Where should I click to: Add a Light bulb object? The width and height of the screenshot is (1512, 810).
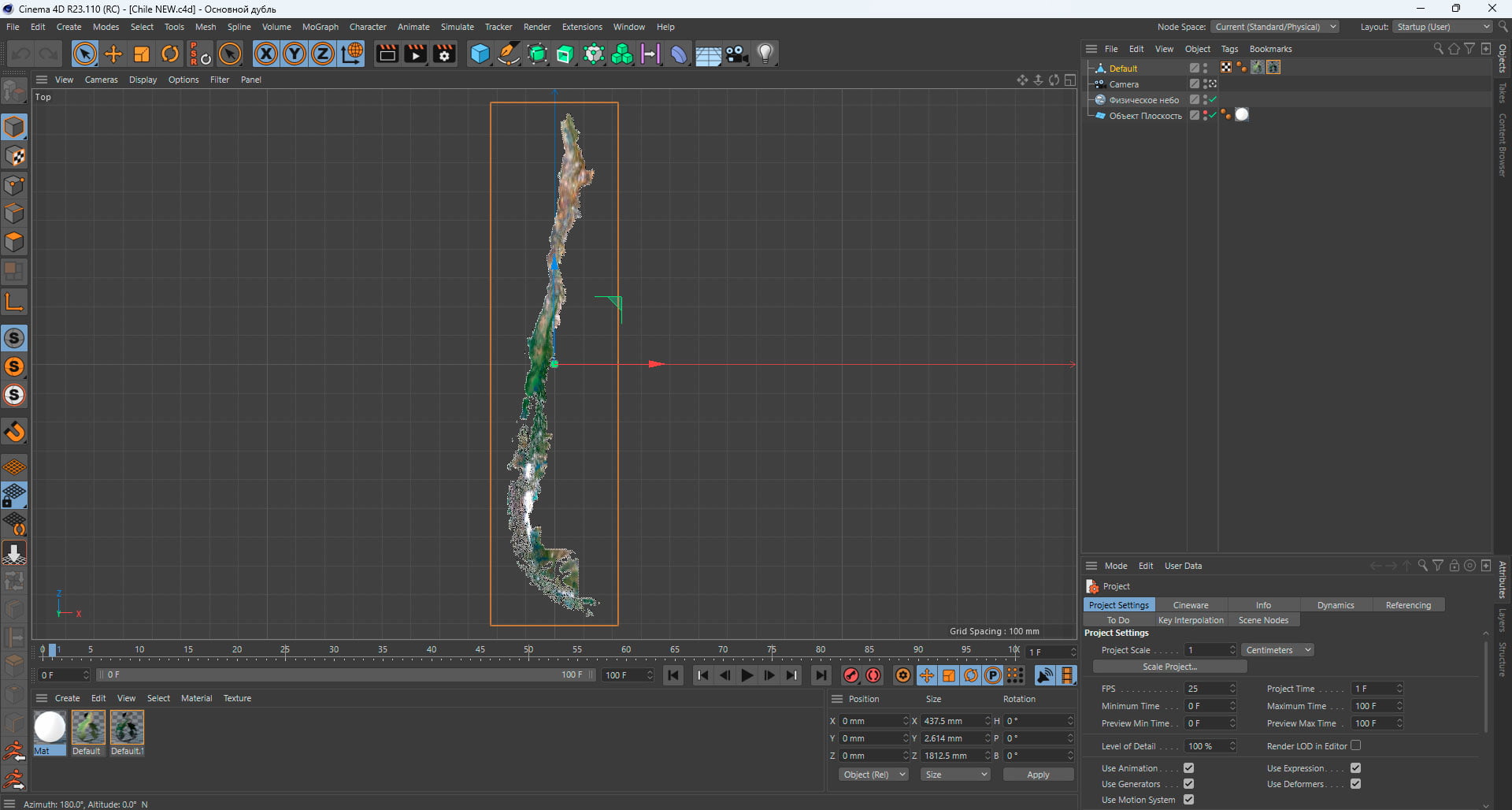[765, 54]
